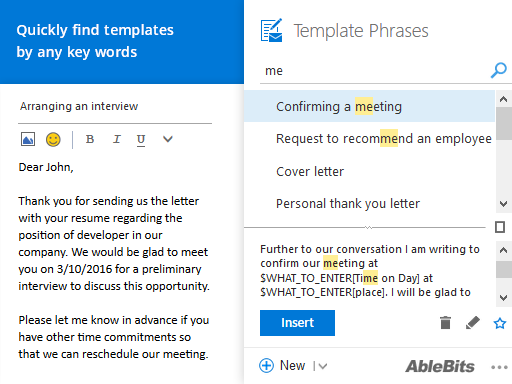Click the template search input field
The height and width of the screenshot is (384, 512).
coord(375,71)
